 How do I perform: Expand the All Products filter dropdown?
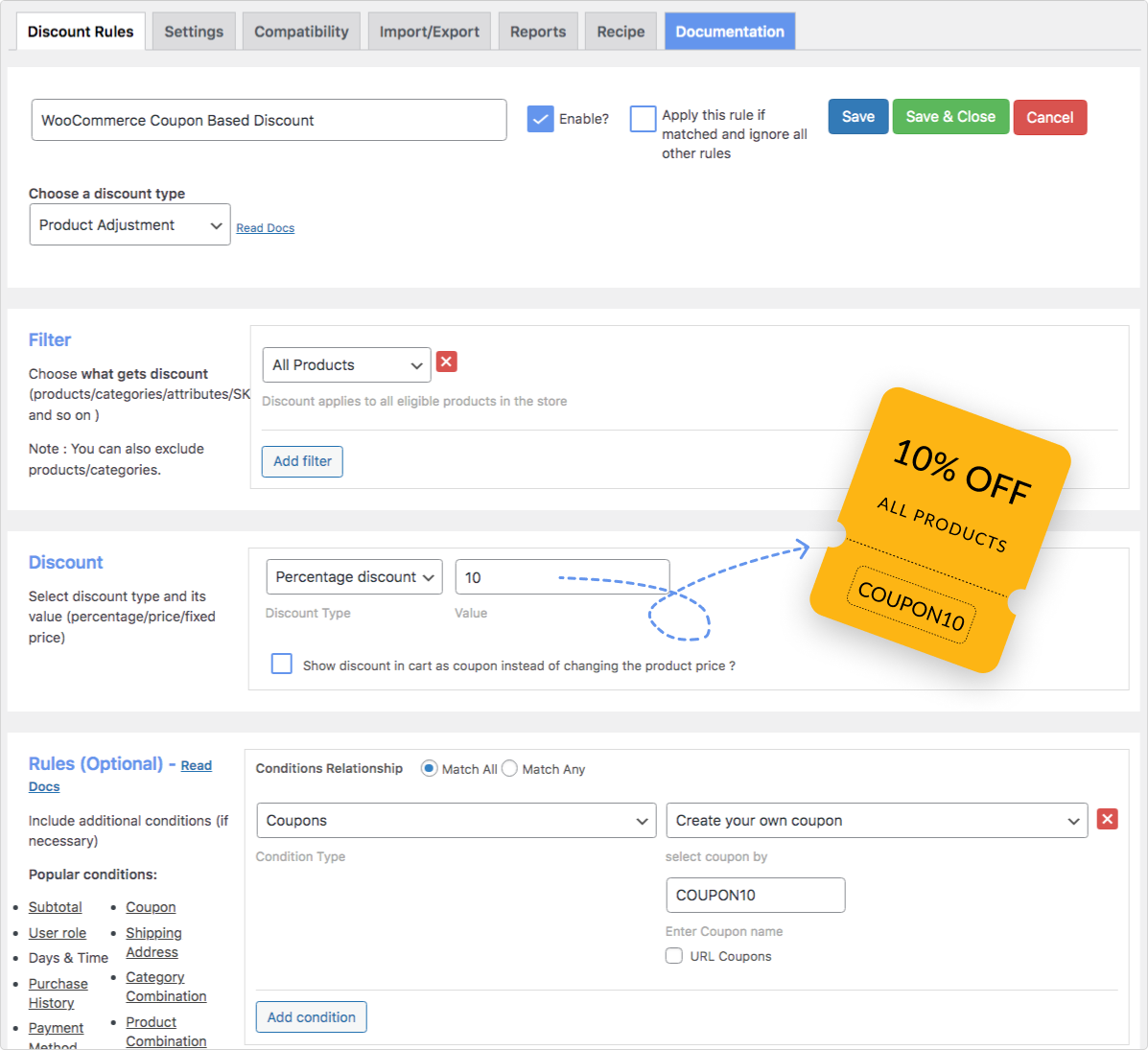pos(346,364)
